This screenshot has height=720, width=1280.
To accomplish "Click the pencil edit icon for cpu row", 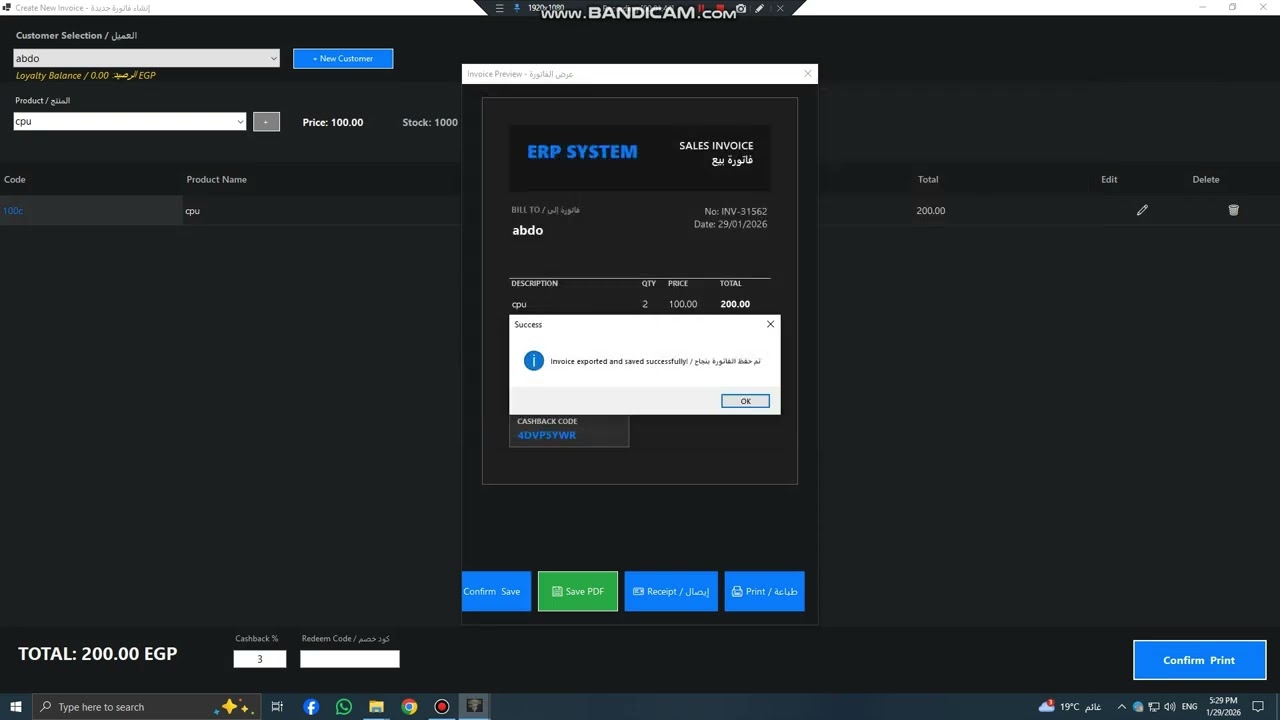I will coord(1142,210).
